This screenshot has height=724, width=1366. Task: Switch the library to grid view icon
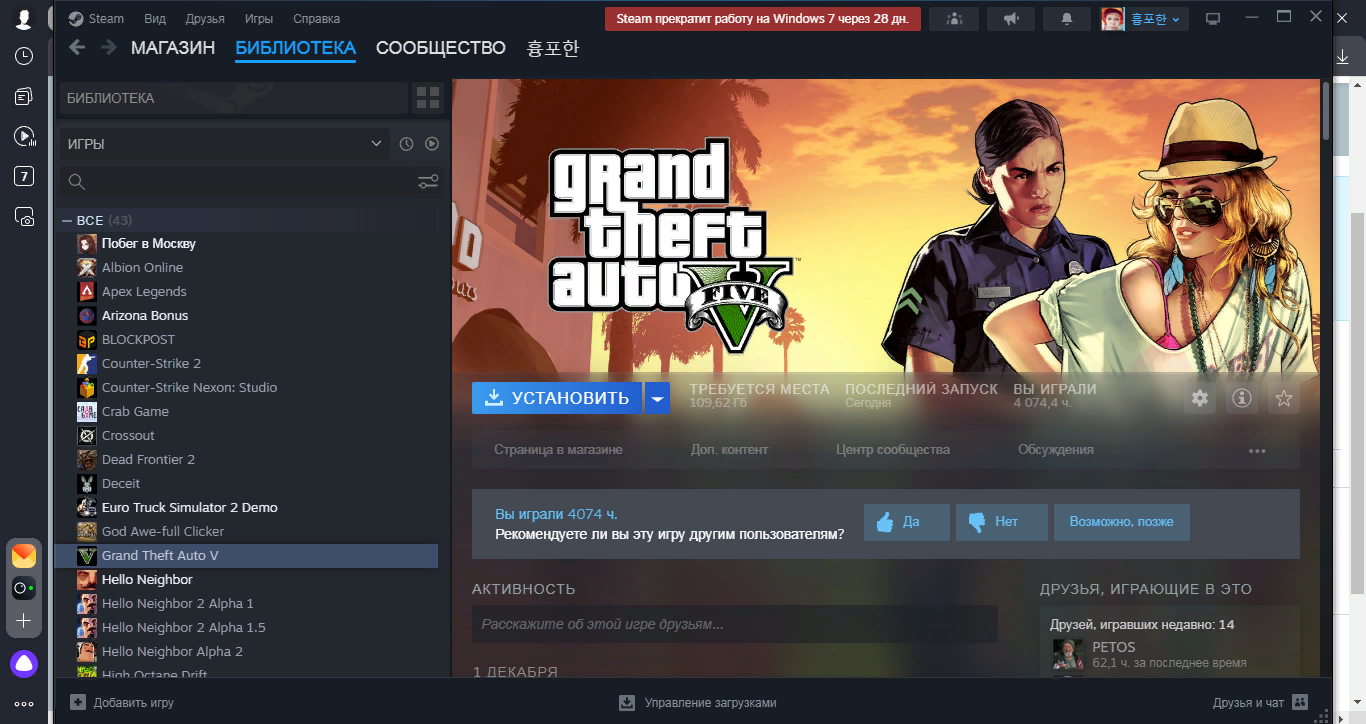[428, 98]
